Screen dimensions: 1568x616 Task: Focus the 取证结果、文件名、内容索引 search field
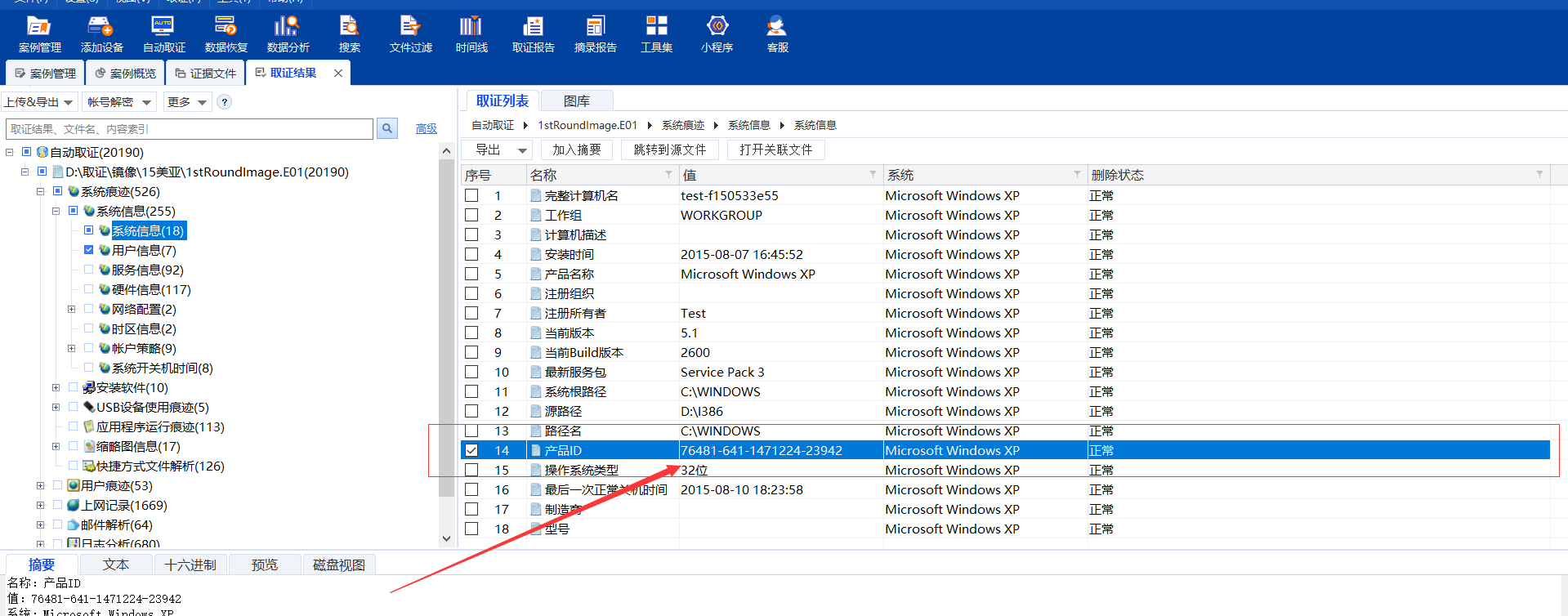190,129
